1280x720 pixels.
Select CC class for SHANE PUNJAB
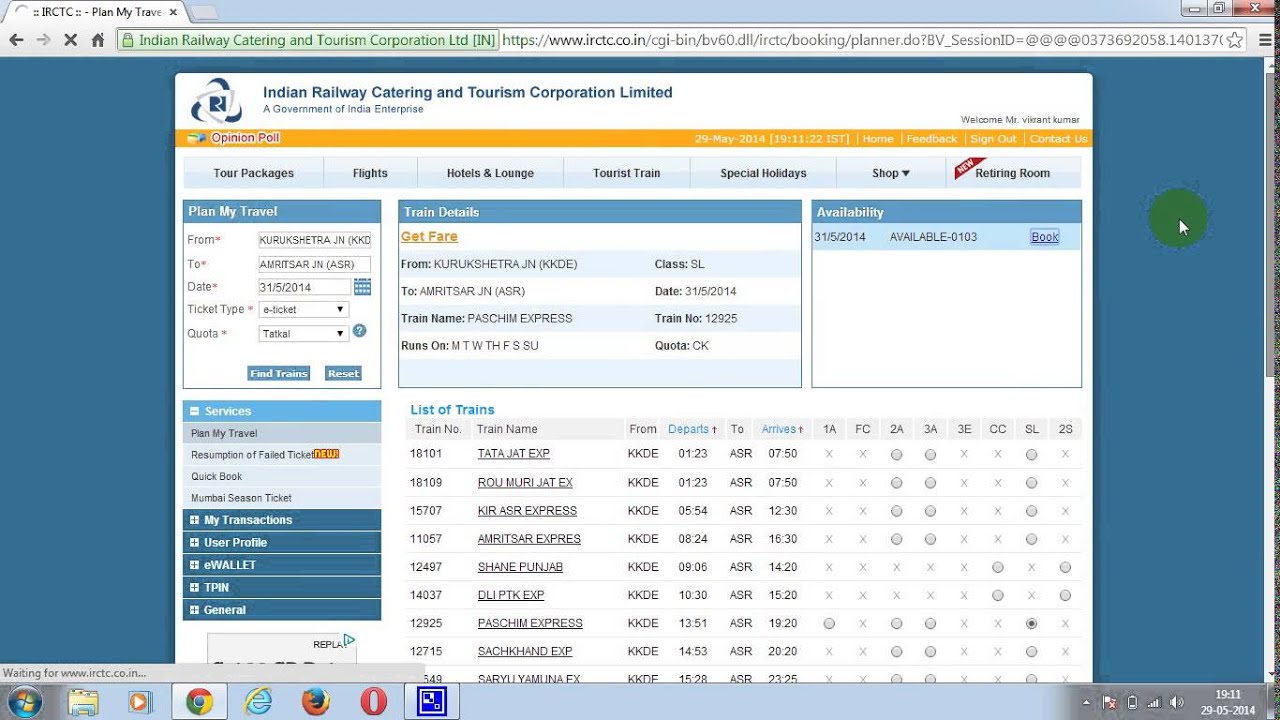click(998, 567)
